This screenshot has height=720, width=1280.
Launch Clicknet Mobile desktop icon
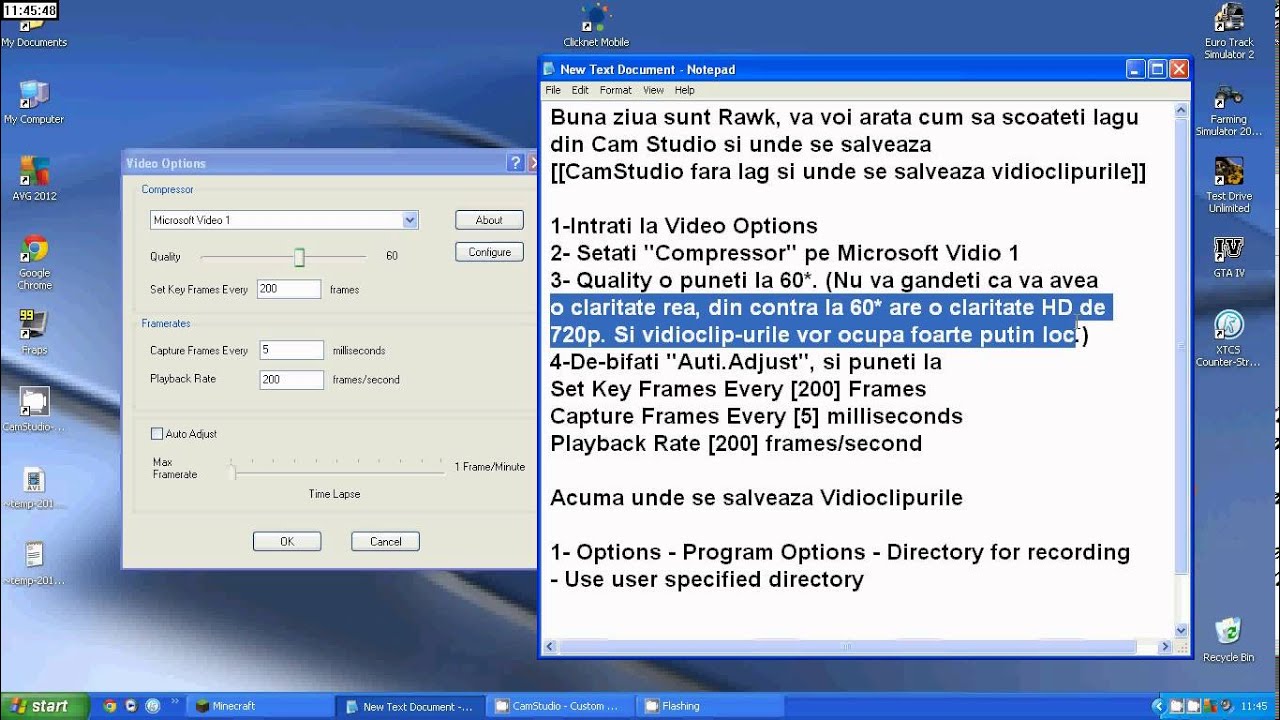[x=596, y=26]
